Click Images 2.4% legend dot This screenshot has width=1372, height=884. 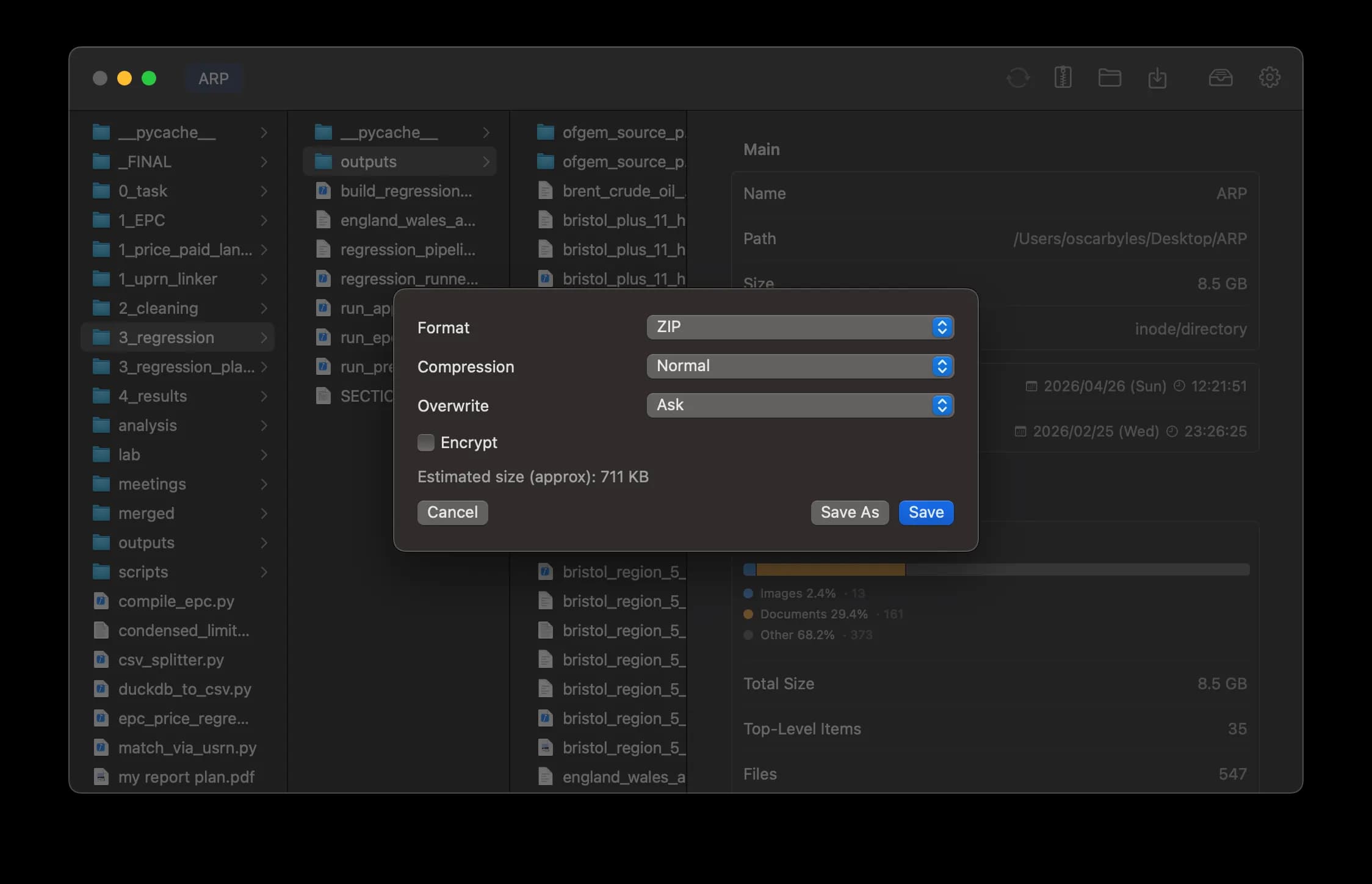click(x=748, y=593)
